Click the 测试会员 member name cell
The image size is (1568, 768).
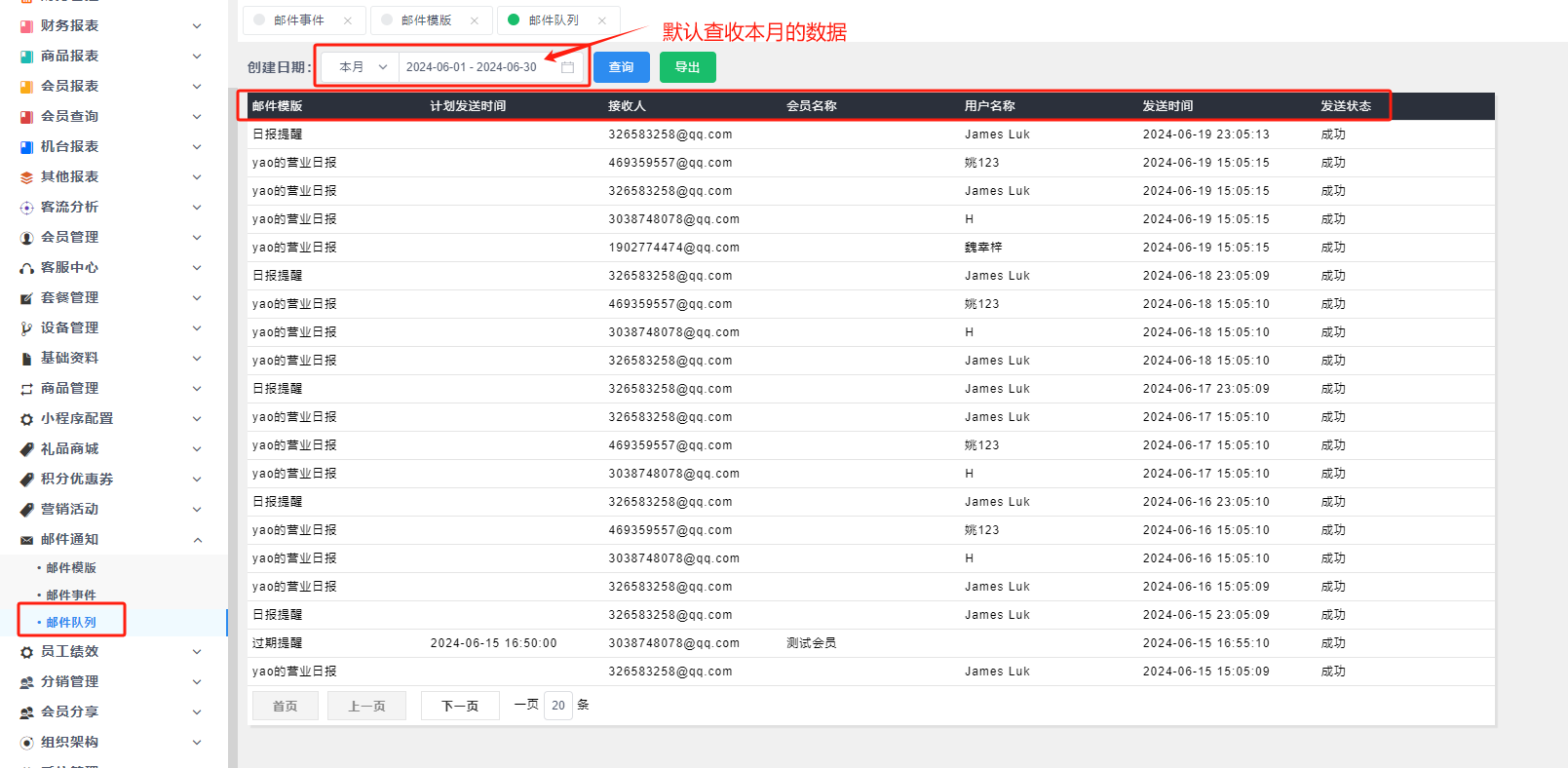click(812, 643)
